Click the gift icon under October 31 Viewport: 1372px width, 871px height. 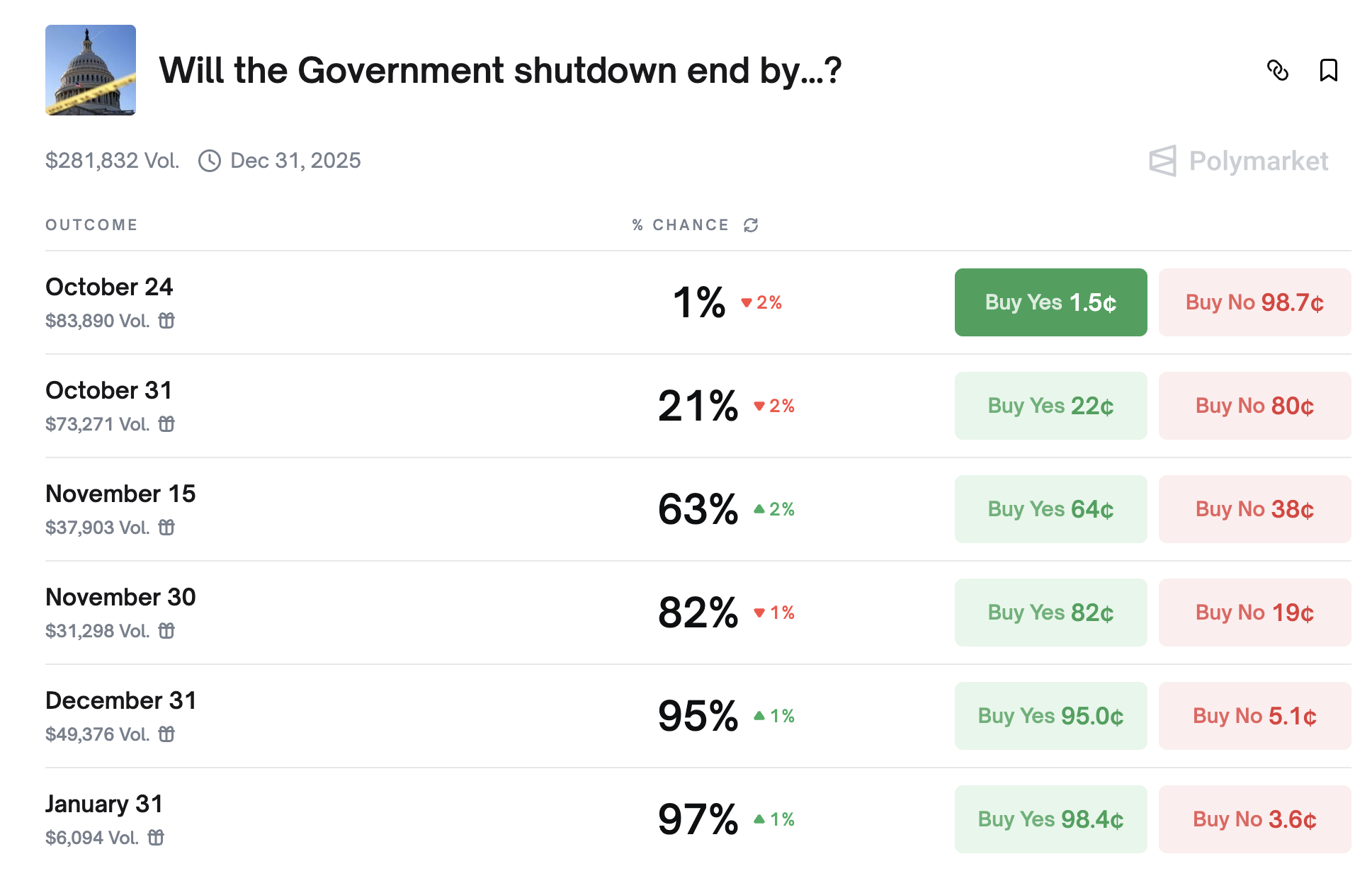click(166, 424)
